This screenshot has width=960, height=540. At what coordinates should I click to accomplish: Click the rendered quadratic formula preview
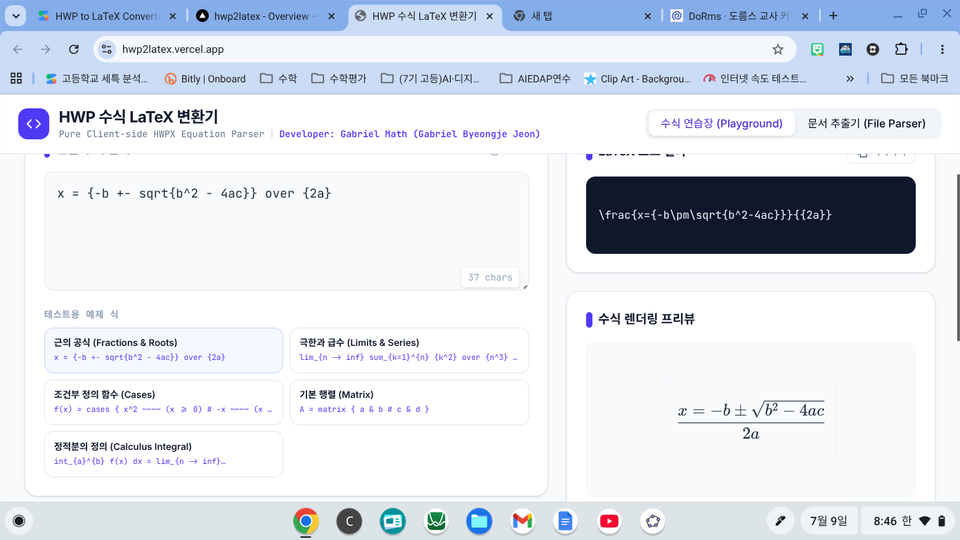[x=751, y=421]
